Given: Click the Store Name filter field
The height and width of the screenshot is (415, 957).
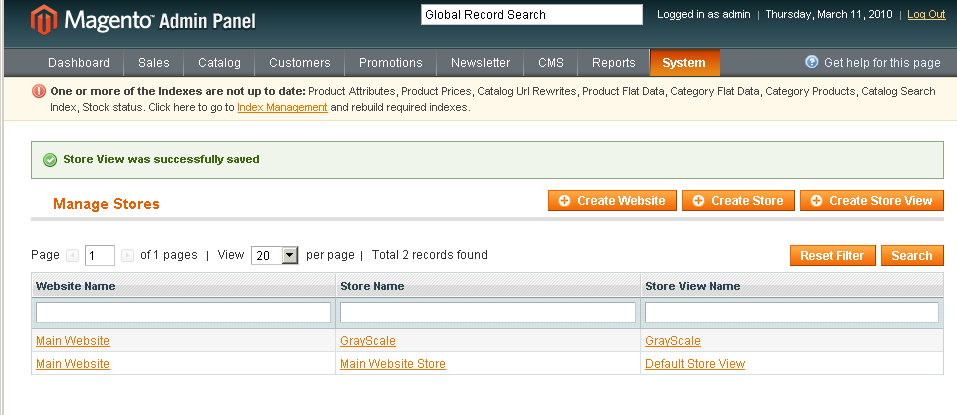Looking at the screenshot, I should tap(488, 312).
